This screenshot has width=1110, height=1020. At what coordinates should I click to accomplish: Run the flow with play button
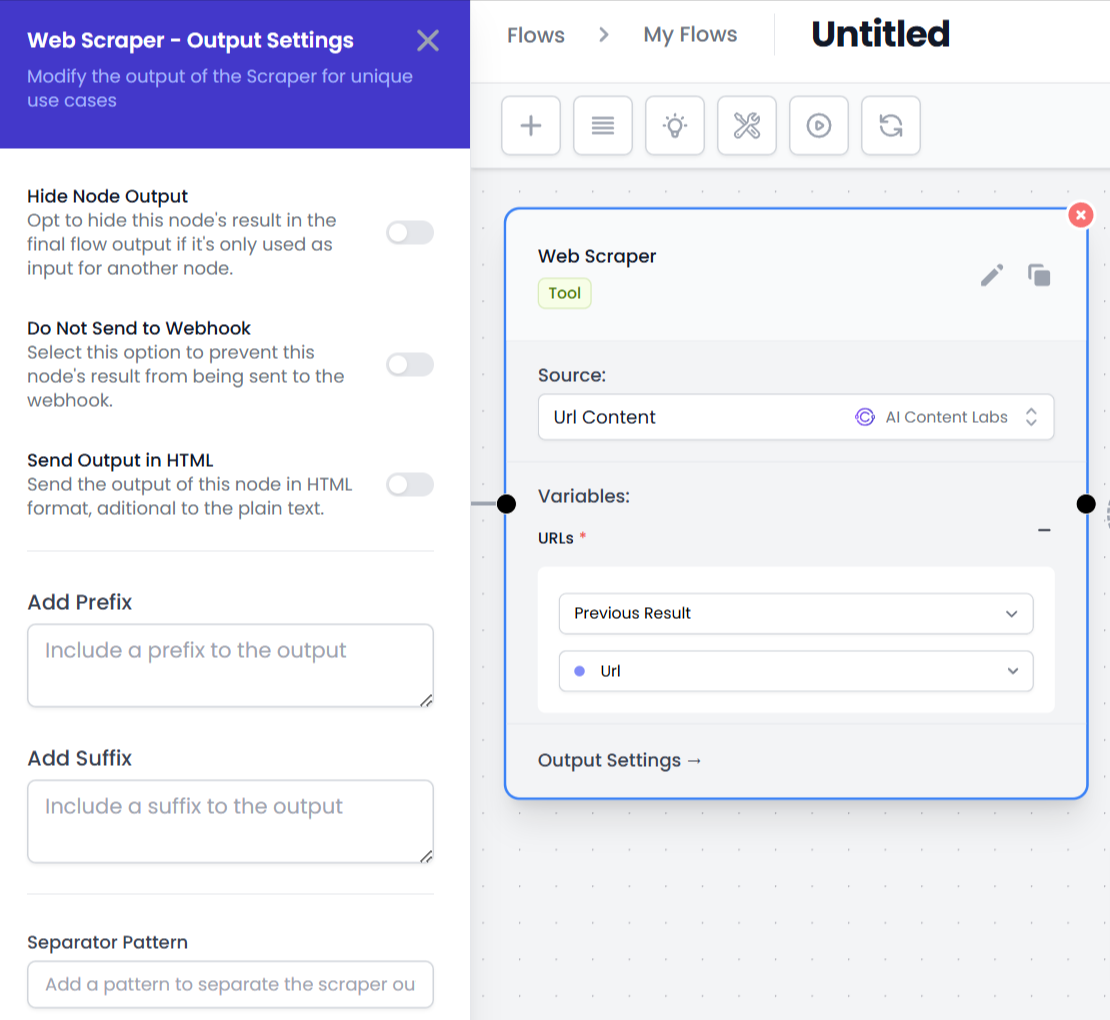(819, 125)
